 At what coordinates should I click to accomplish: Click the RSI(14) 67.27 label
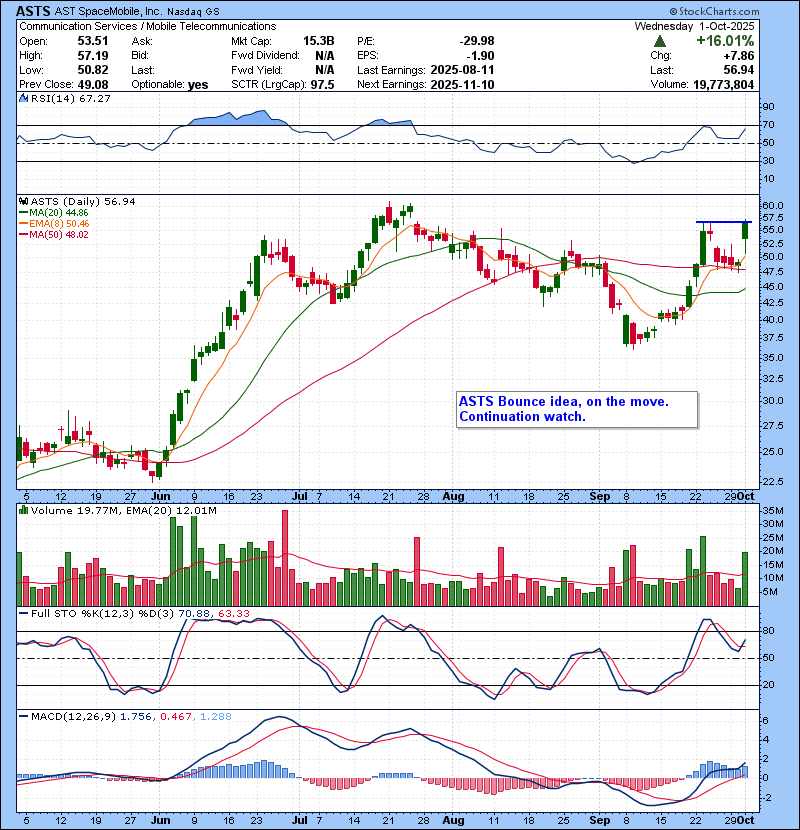point(70,98)
